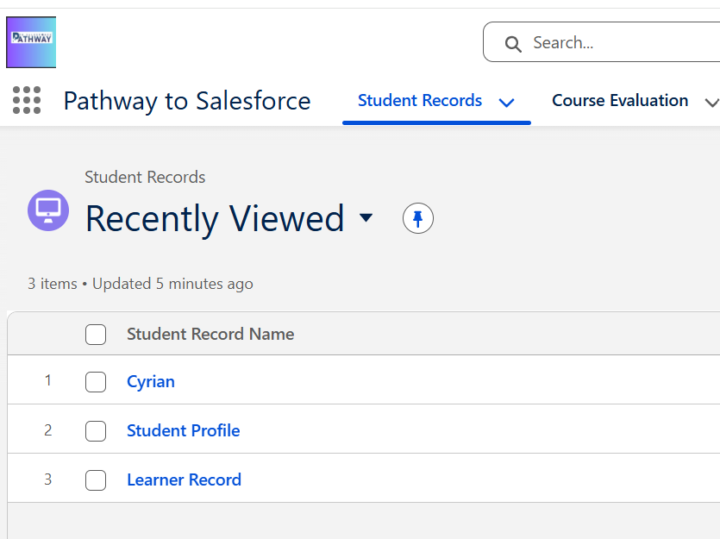Click row number 3 cell
The height and width of the screenshot is (539, 720).
point(48,479)
